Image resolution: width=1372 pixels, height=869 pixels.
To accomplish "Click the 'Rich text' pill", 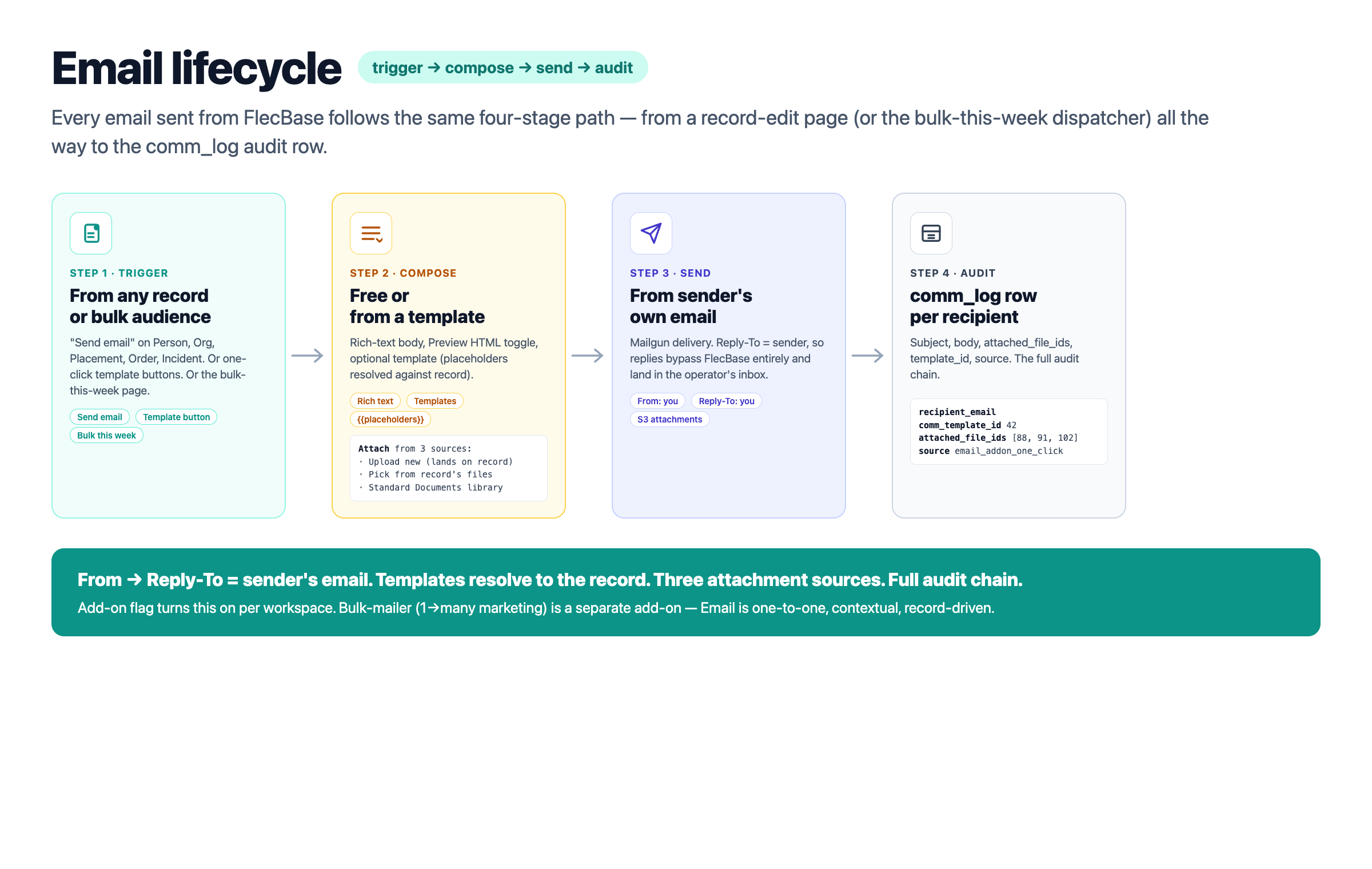I will click(x=375, y=401).
